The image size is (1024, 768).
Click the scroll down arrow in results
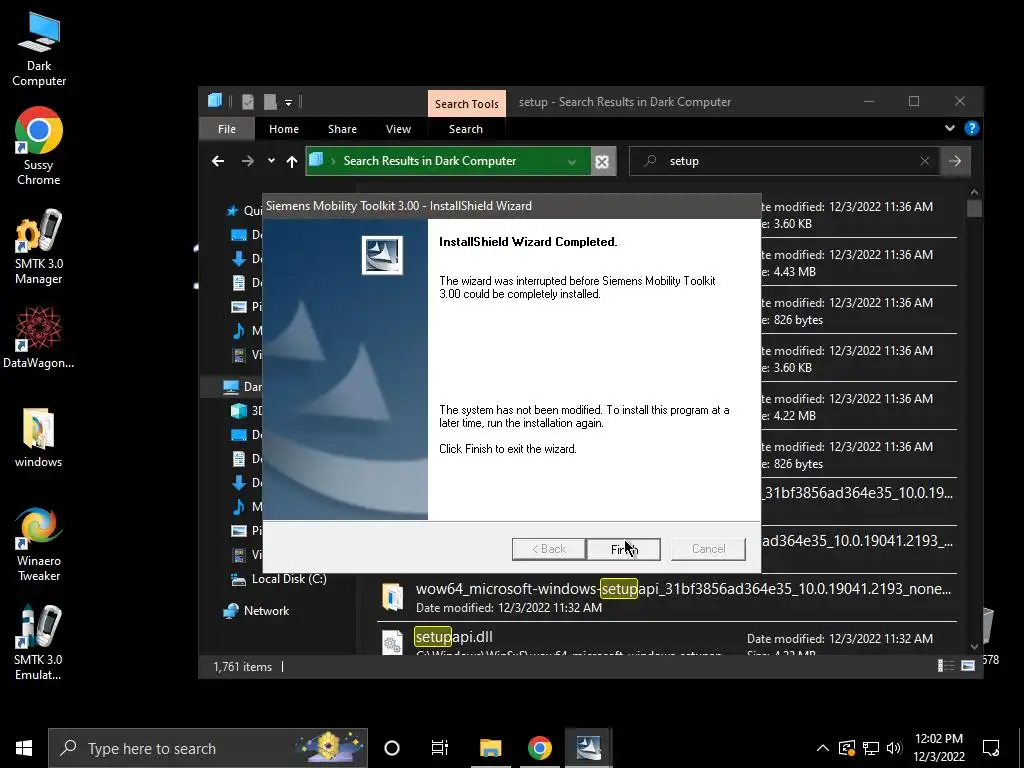pos(974,647)
